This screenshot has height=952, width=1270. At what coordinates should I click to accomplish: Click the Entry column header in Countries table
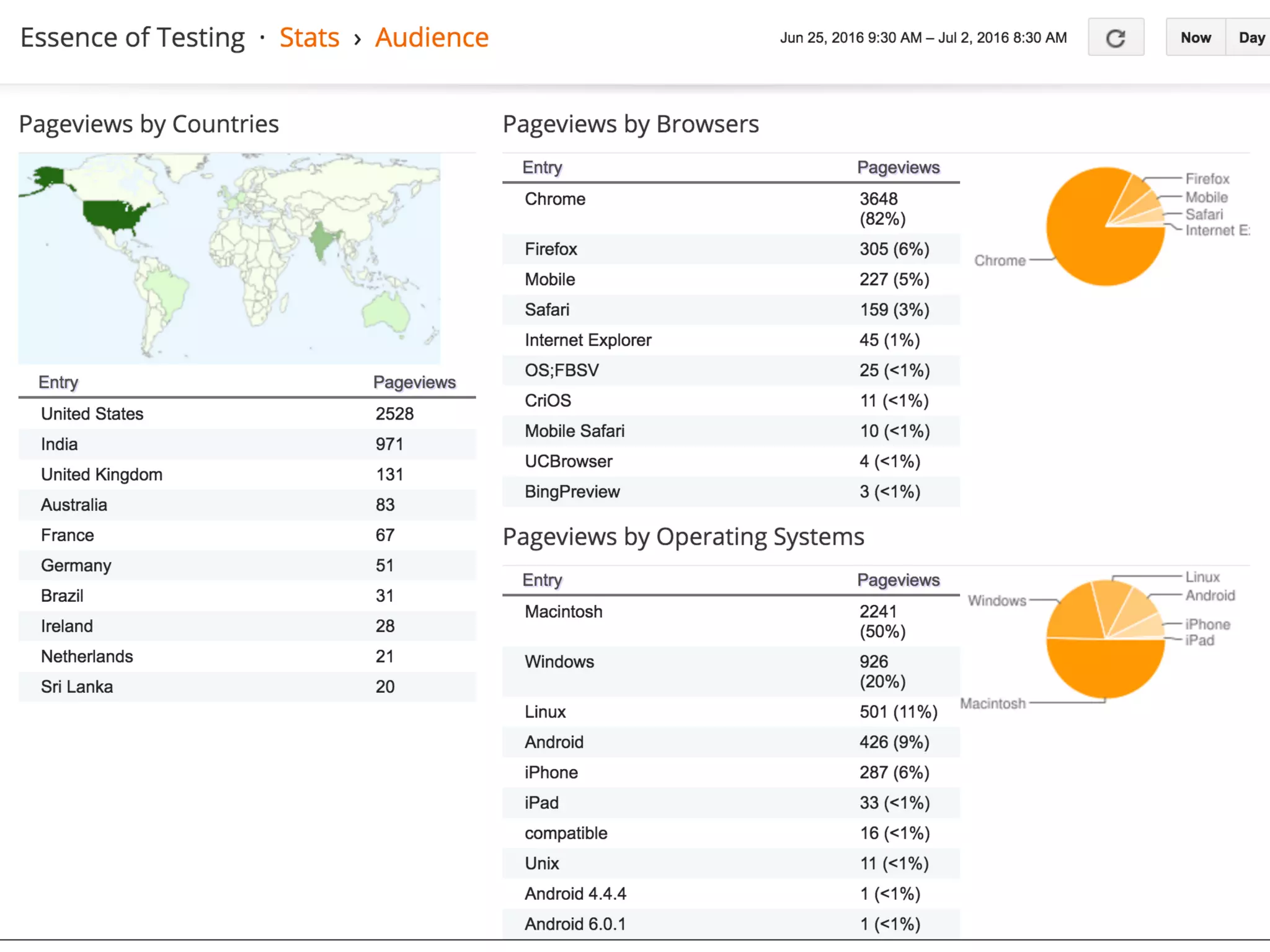tap(58, 382)
